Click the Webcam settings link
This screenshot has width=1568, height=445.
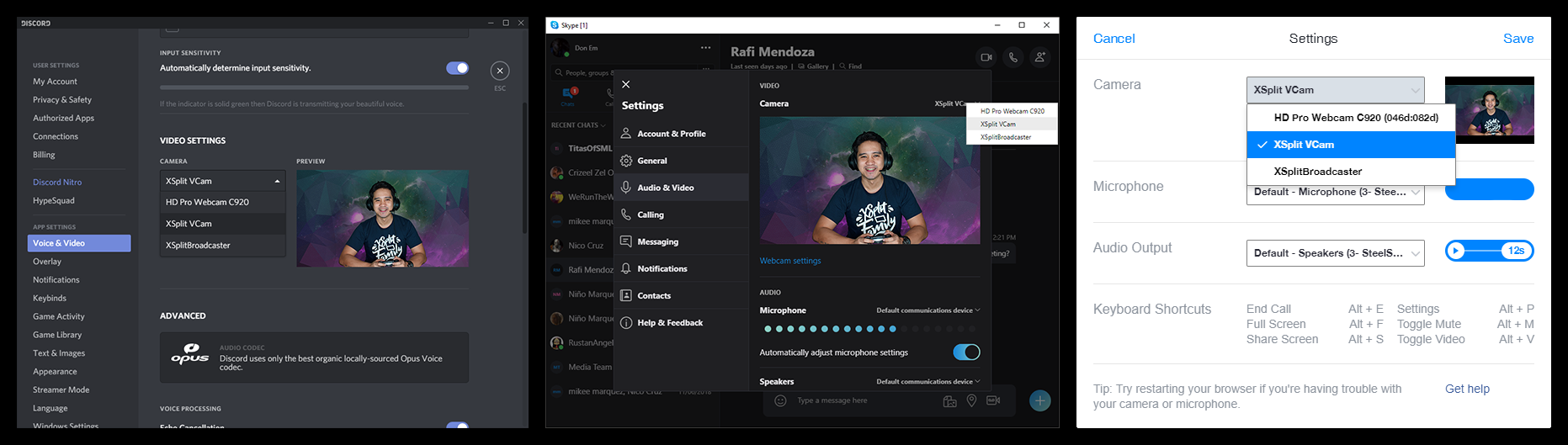tap(790, 261)
